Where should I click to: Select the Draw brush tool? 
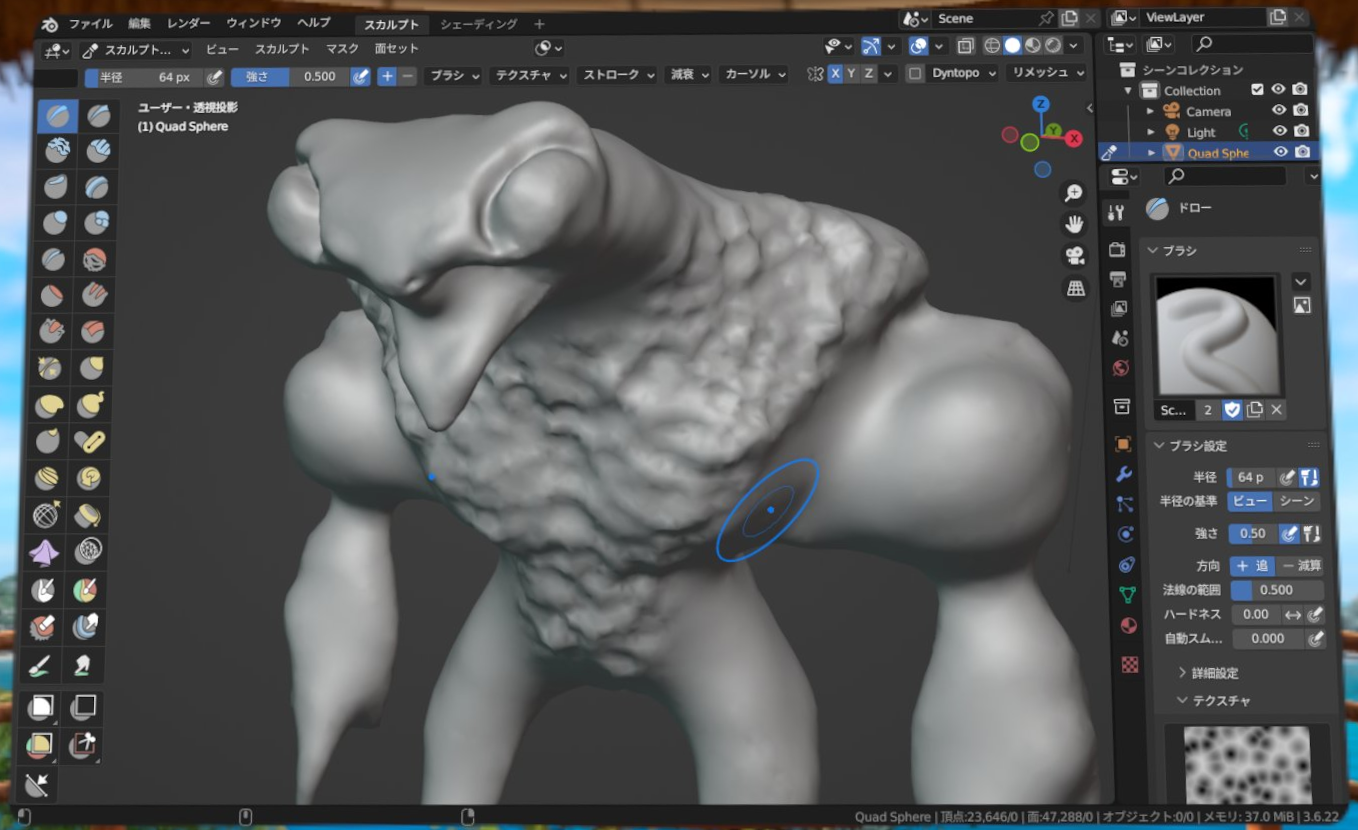57,117
